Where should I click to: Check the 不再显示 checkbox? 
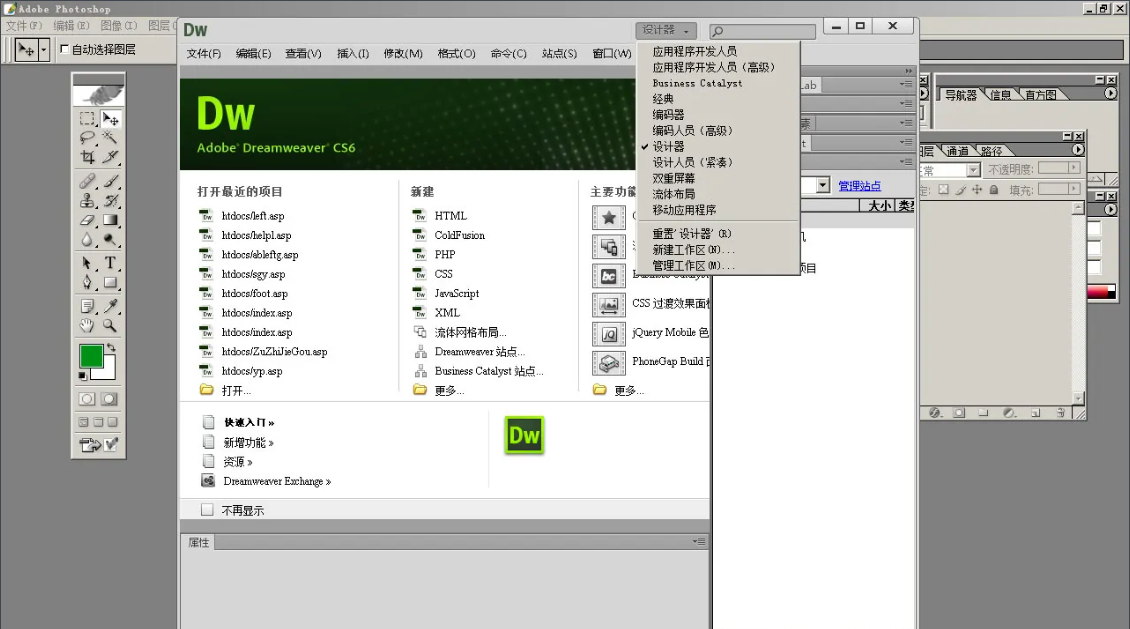[207, 510]
